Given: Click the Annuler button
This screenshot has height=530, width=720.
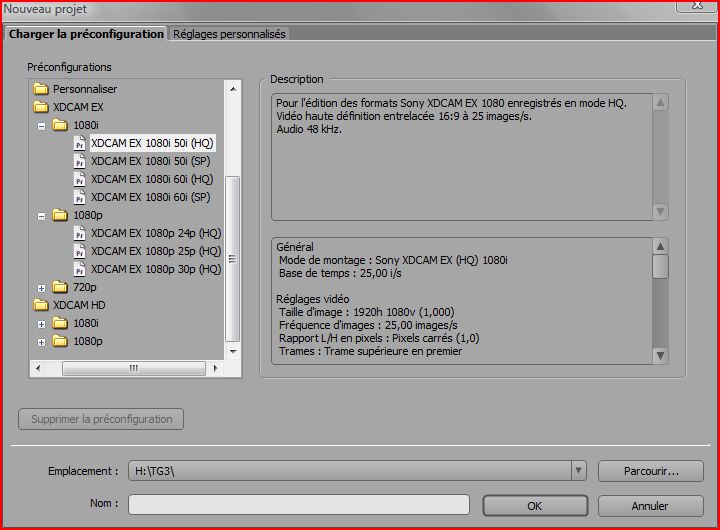Looking at the screenshot, I should 651,506.
